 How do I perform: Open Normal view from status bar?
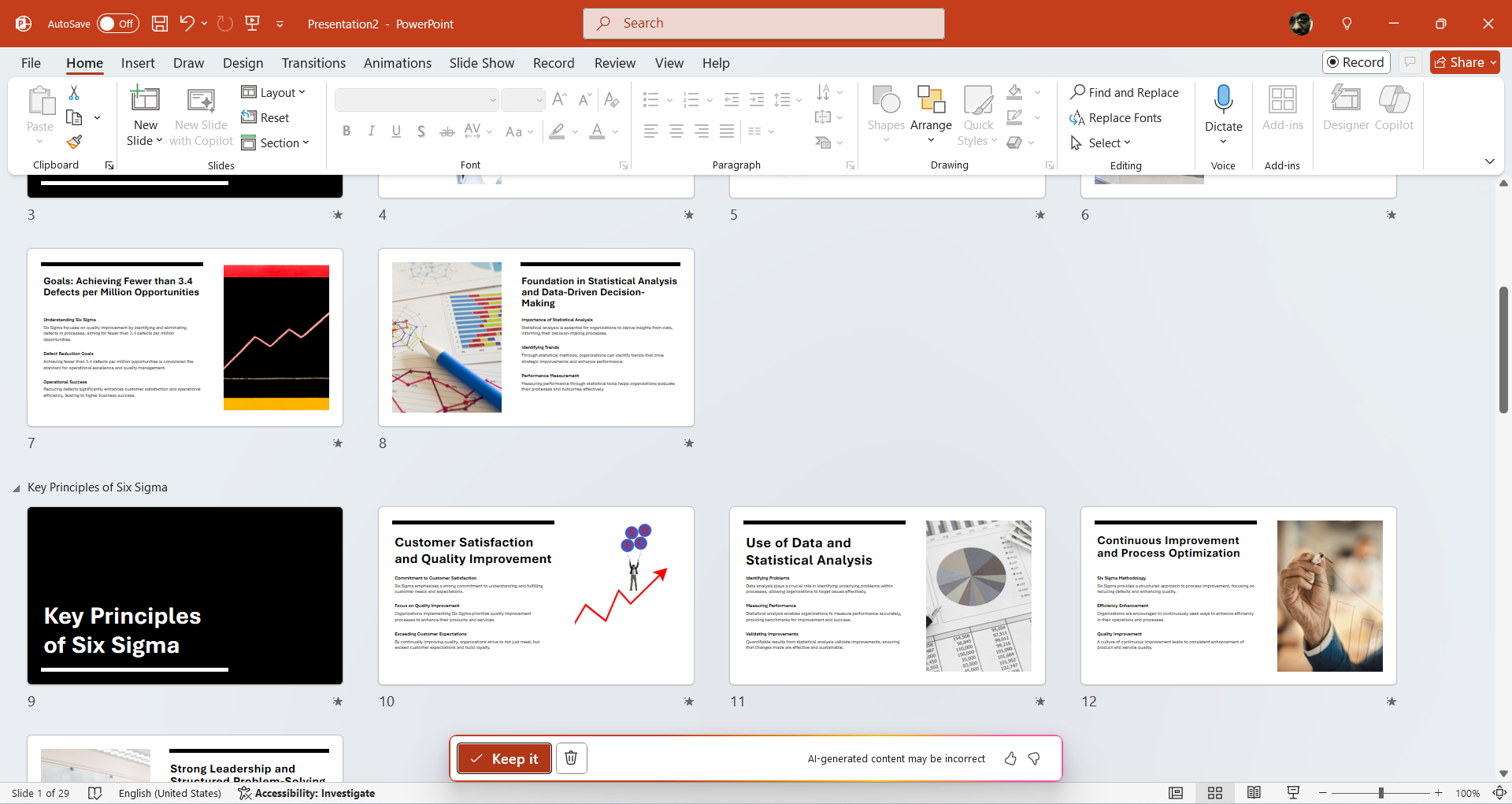pos(1176,793)
